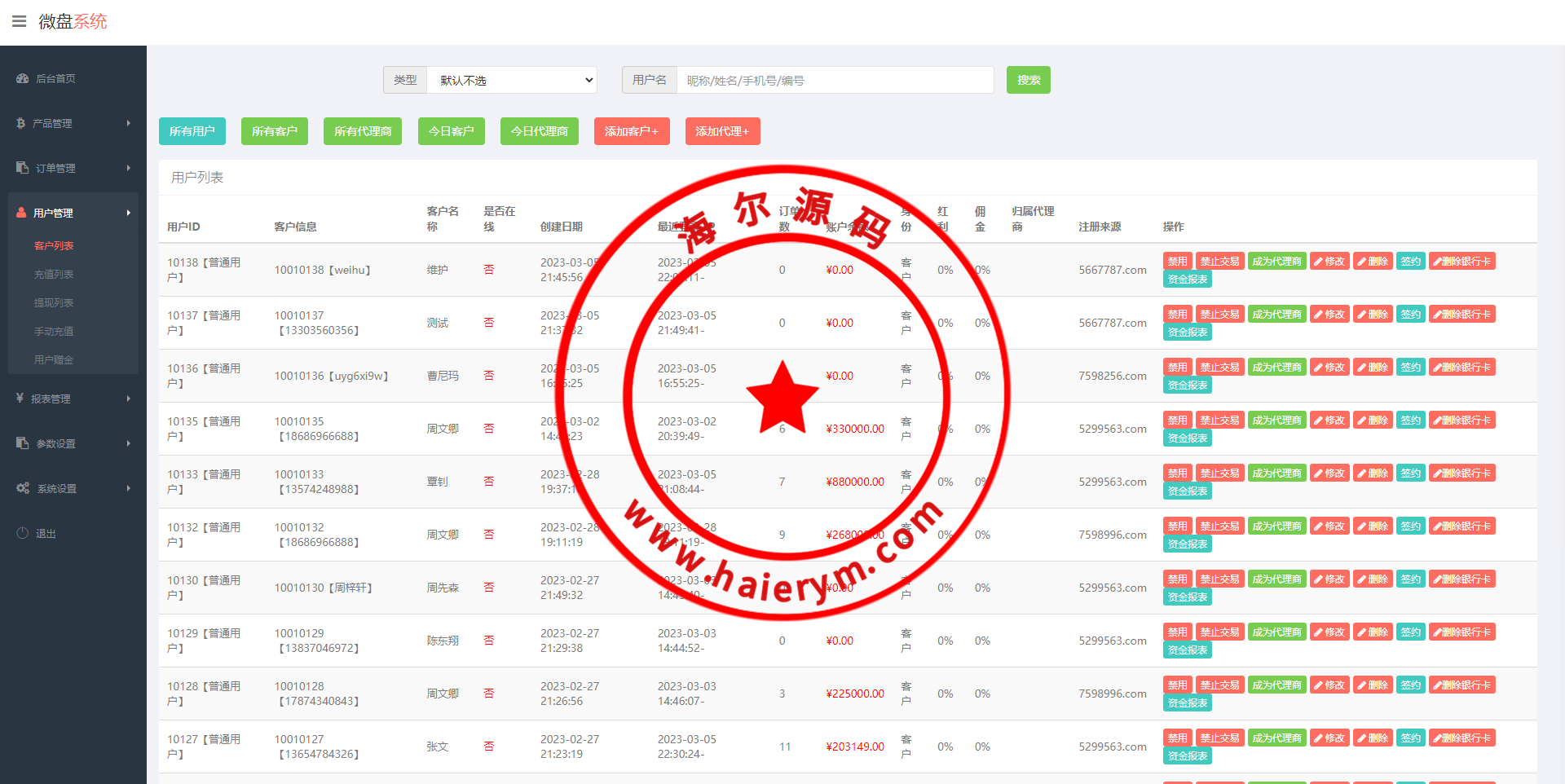
Task: Filter list with 今日客户 button
Action: [x=451, y=131]
